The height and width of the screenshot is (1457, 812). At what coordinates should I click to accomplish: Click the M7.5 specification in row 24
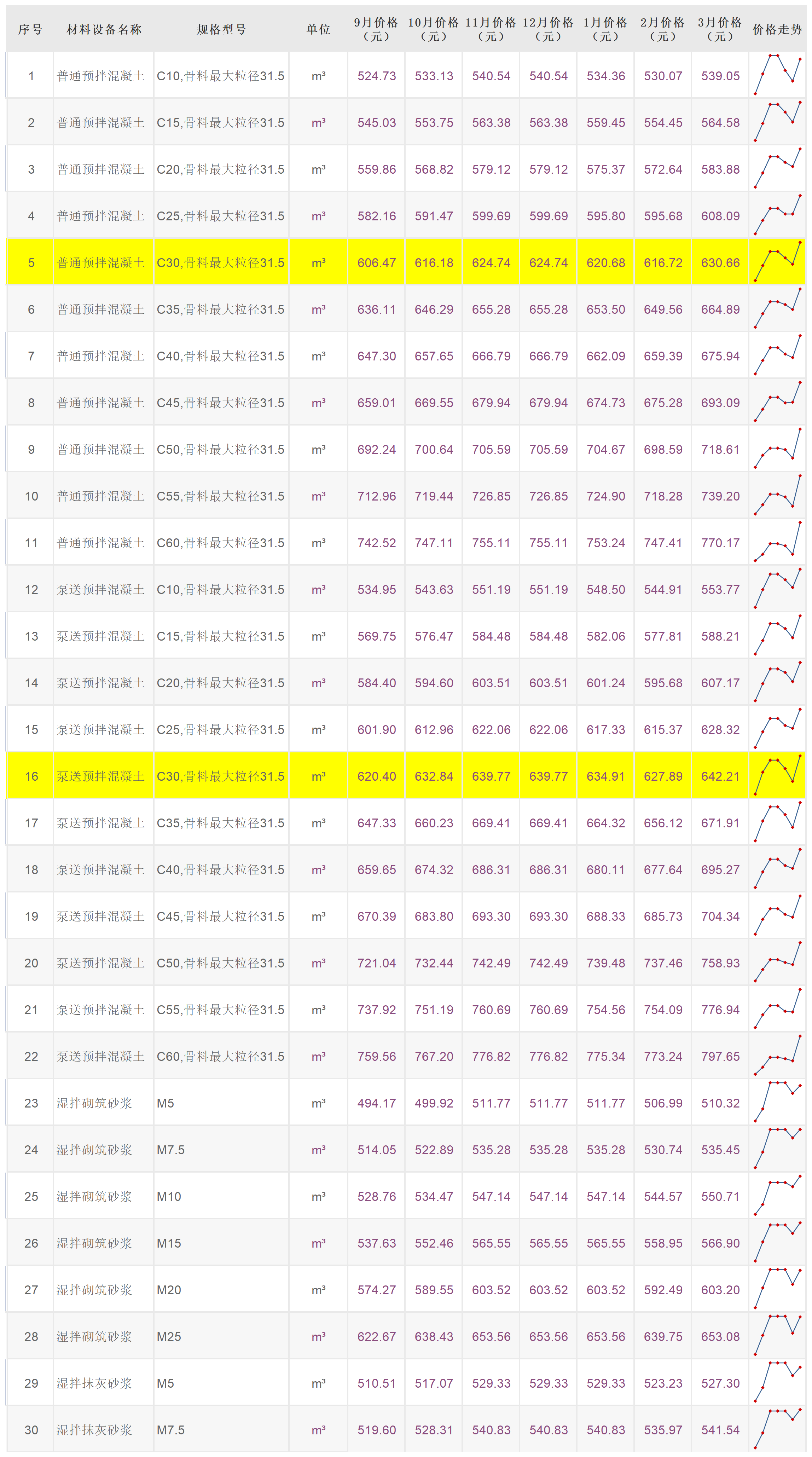click(x=171, y=1150)
